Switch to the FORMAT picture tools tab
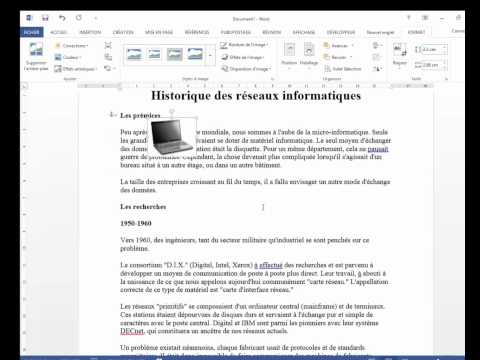Image resolution: width=480 pixels, height=360 pixels. point(416,32)
